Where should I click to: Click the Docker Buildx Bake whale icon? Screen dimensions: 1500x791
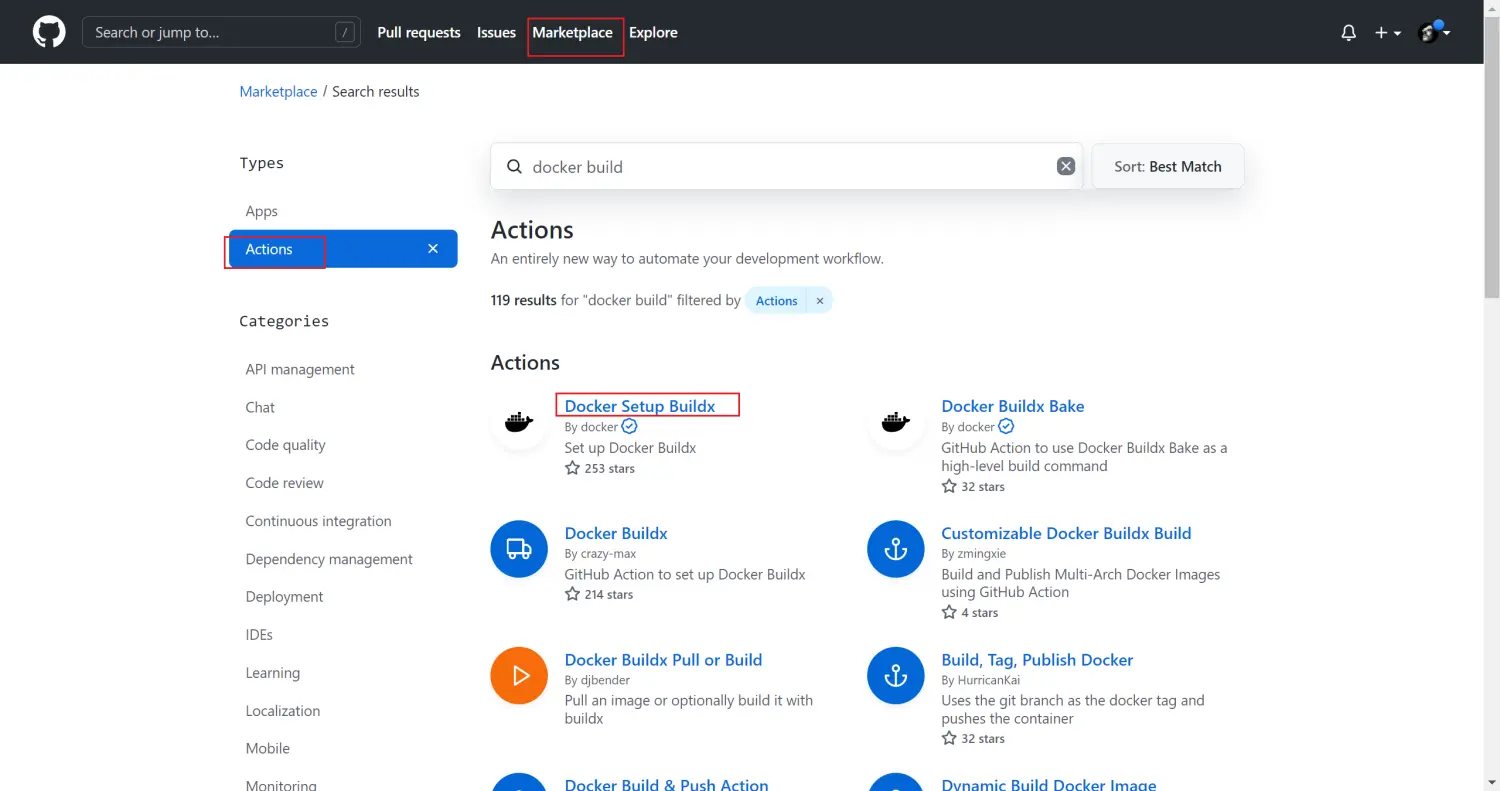click(x=895, y=422)
